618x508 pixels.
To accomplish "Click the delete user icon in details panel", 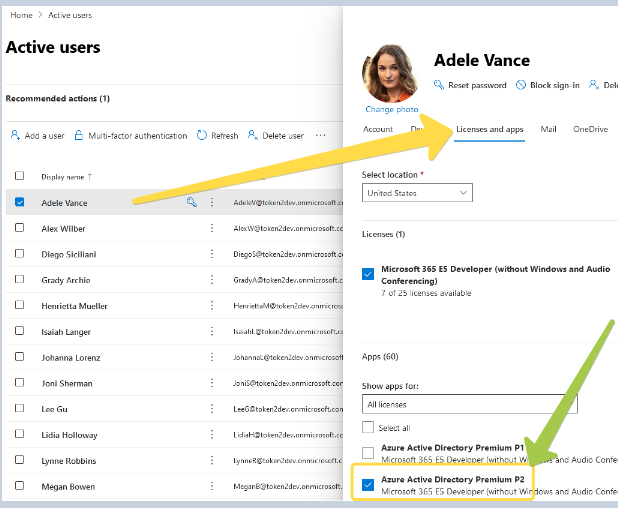I will [594, 85].
